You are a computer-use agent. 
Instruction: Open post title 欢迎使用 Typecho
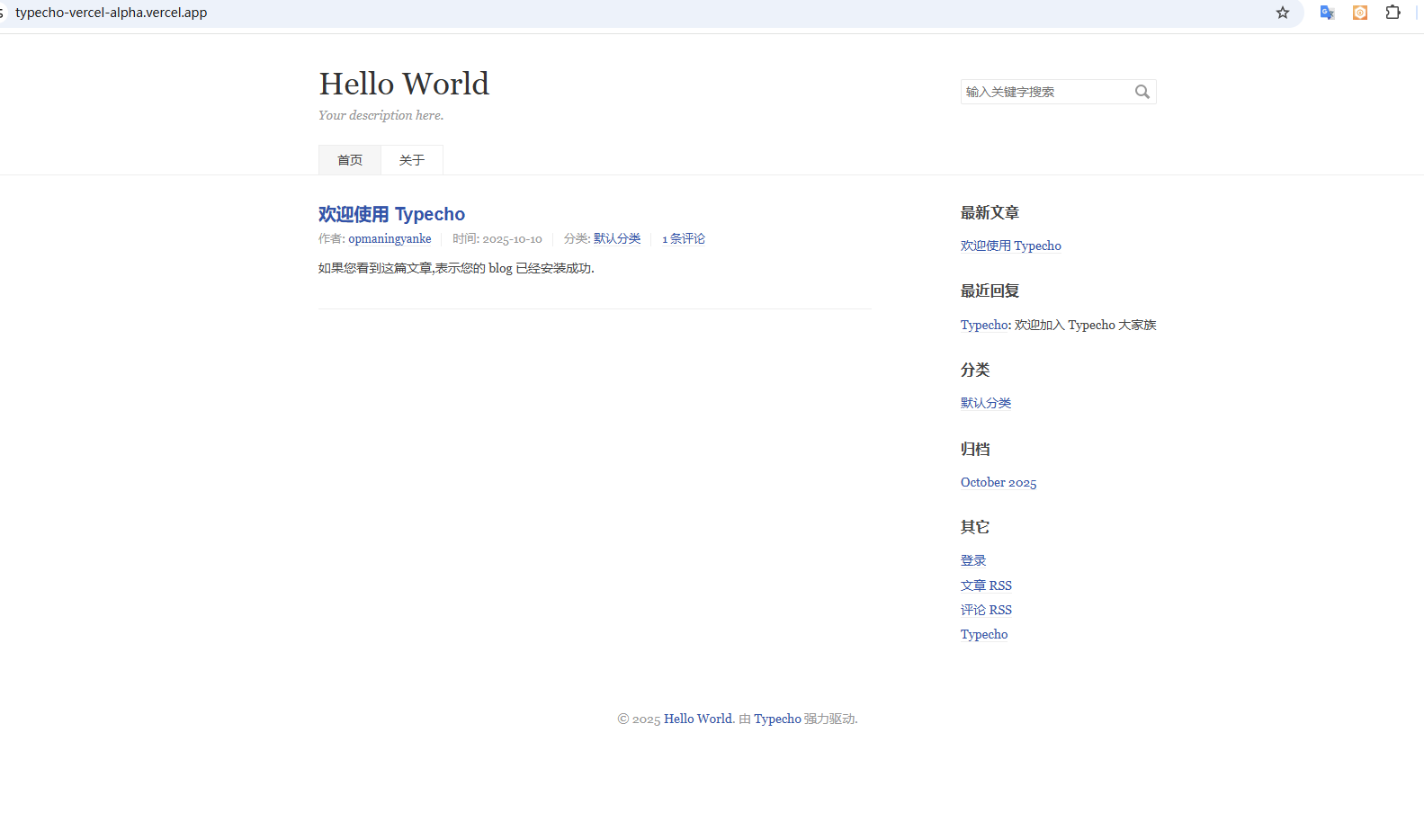(x=391, y=214)
